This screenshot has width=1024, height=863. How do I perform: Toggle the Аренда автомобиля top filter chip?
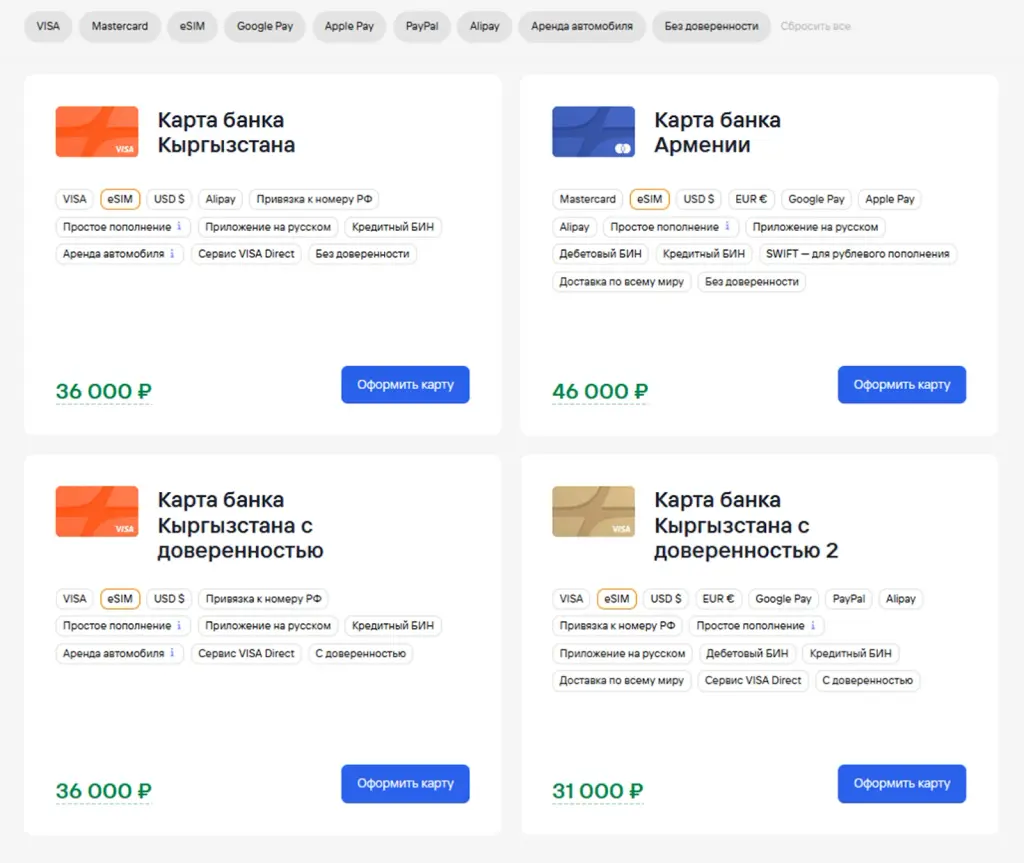pyautogui.click(x=581, y=26)
